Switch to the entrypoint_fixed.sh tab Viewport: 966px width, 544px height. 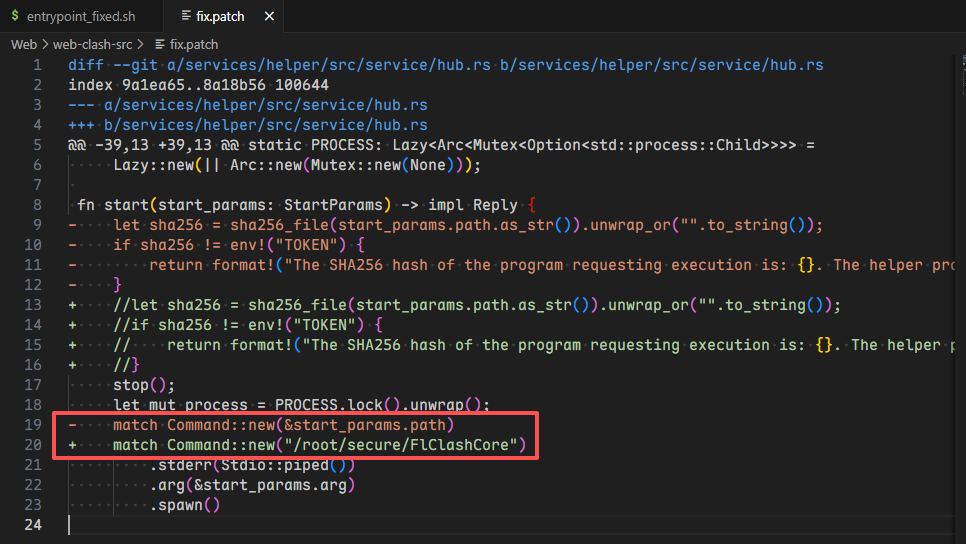click(78, 17)
